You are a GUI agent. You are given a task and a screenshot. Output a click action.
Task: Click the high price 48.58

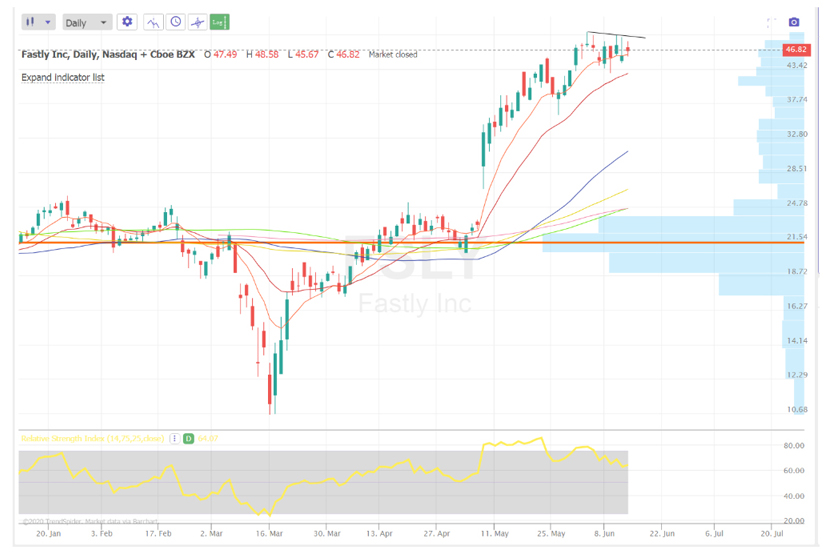[266, 54]
